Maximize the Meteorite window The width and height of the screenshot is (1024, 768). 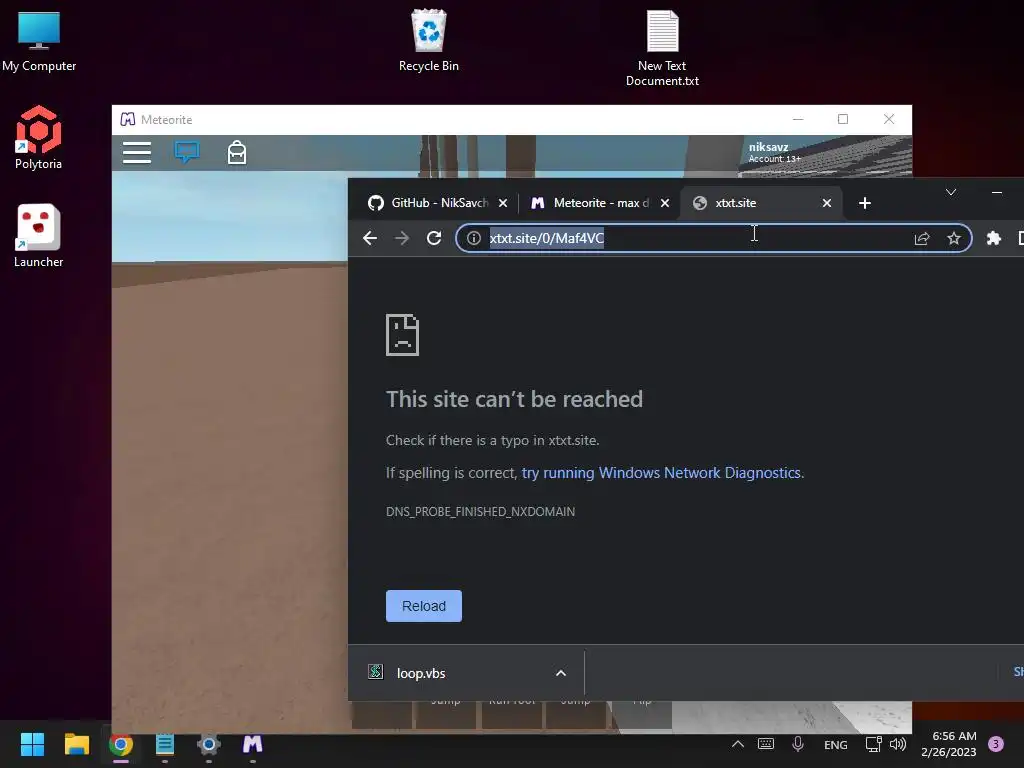pos(843,119)
